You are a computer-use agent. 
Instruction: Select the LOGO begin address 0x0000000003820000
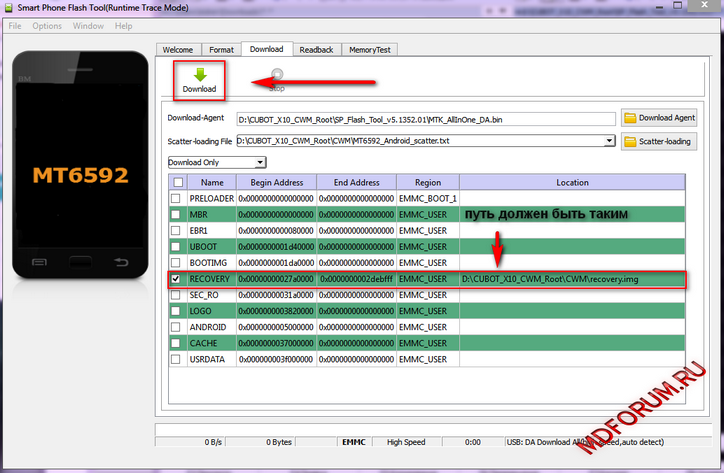(x=277, y=311)
